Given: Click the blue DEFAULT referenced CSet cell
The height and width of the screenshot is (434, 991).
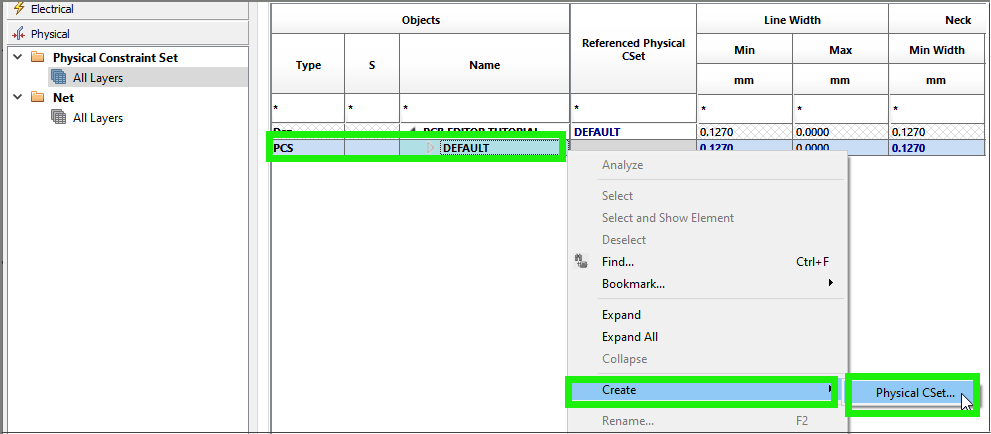Looking at the screenshot, I should point(633,132).
